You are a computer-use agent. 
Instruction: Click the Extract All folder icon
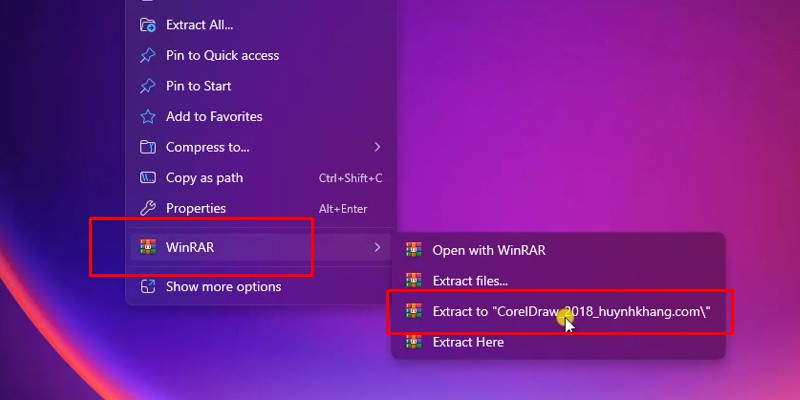[x=148, y=24]
